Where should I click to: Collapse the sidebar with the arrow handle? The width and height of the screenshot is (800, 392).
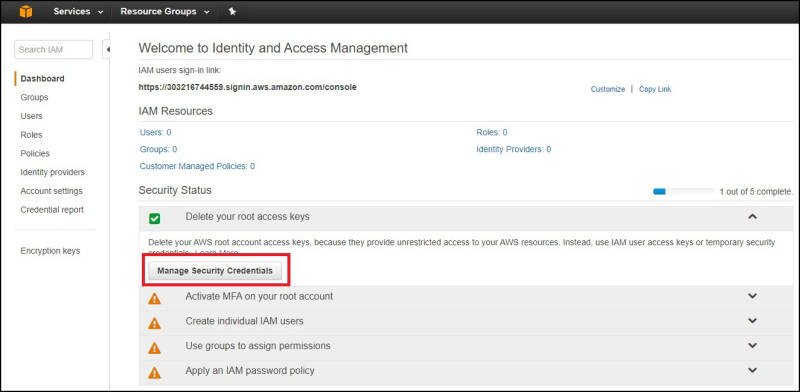click(108, 50)
